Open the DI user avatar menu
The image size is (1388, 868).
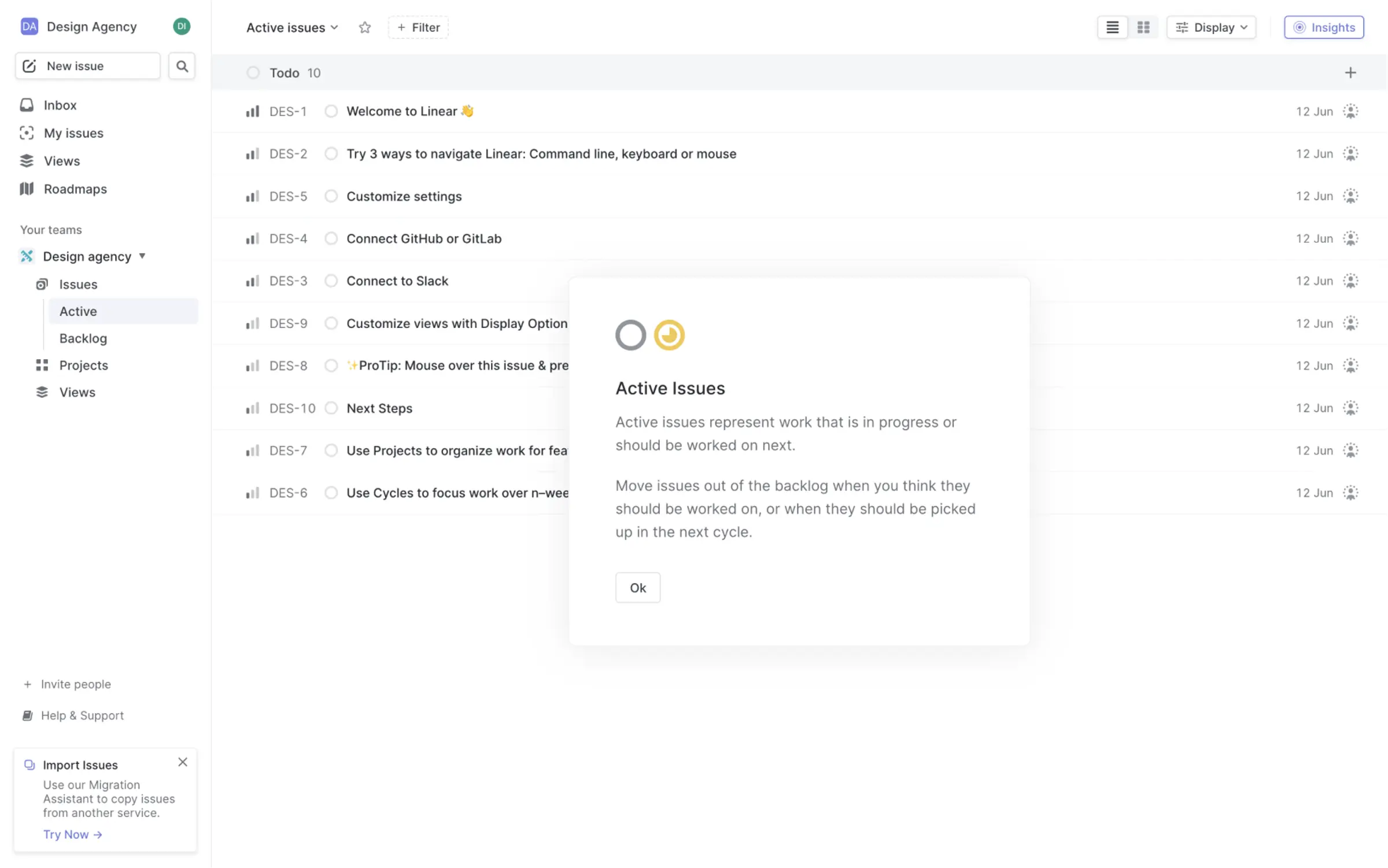point(182,27)
